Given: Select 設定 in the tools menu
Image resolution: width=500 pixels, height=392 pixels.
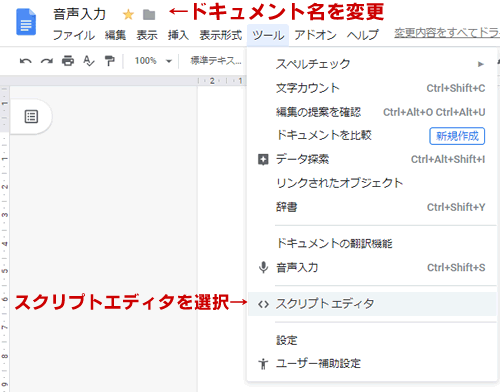Looking at the screenshot, I should tap(372, 340).
